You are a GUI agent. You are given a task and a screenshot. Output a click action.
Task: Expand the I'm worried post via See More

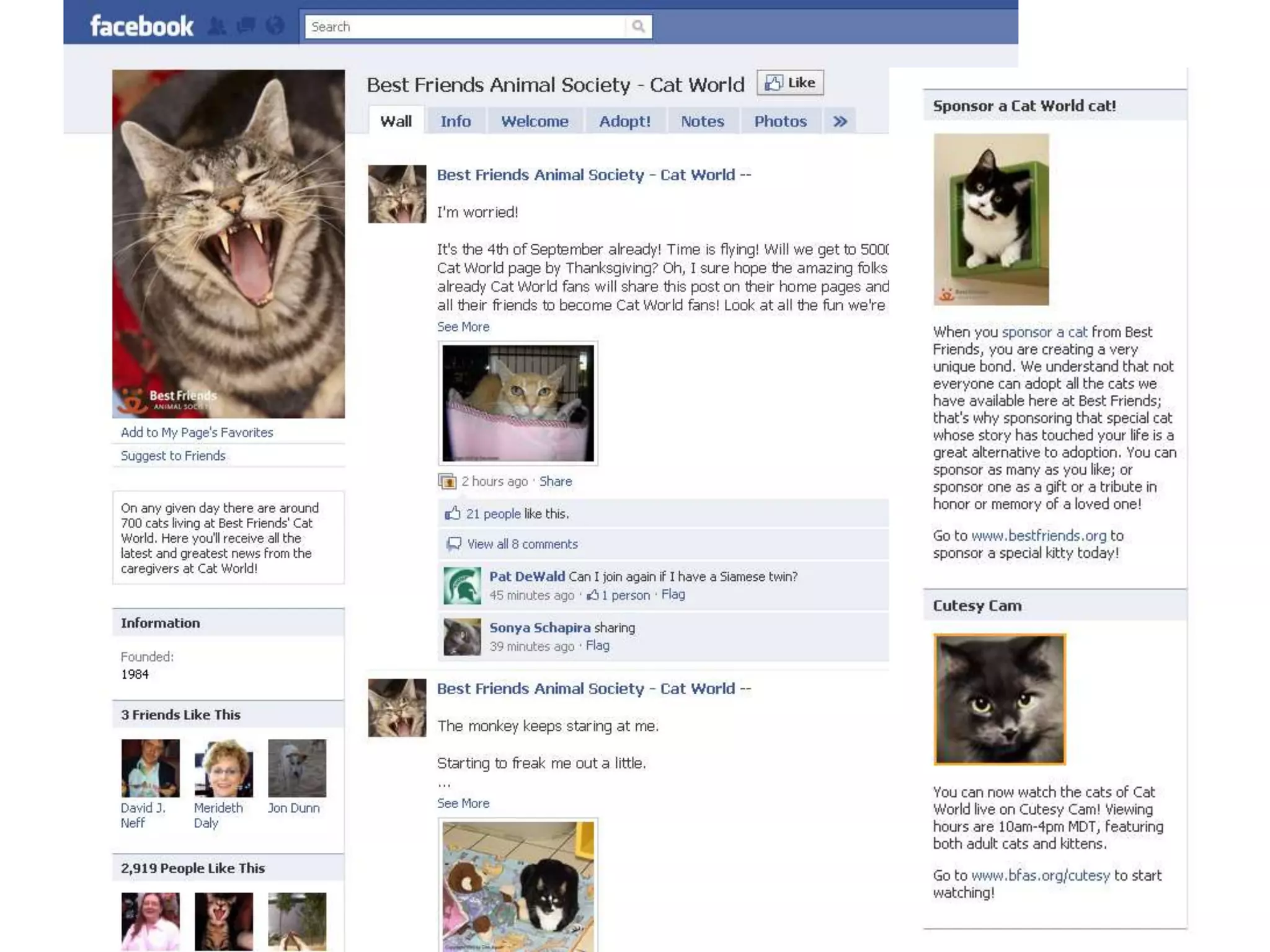click(463, 327)
